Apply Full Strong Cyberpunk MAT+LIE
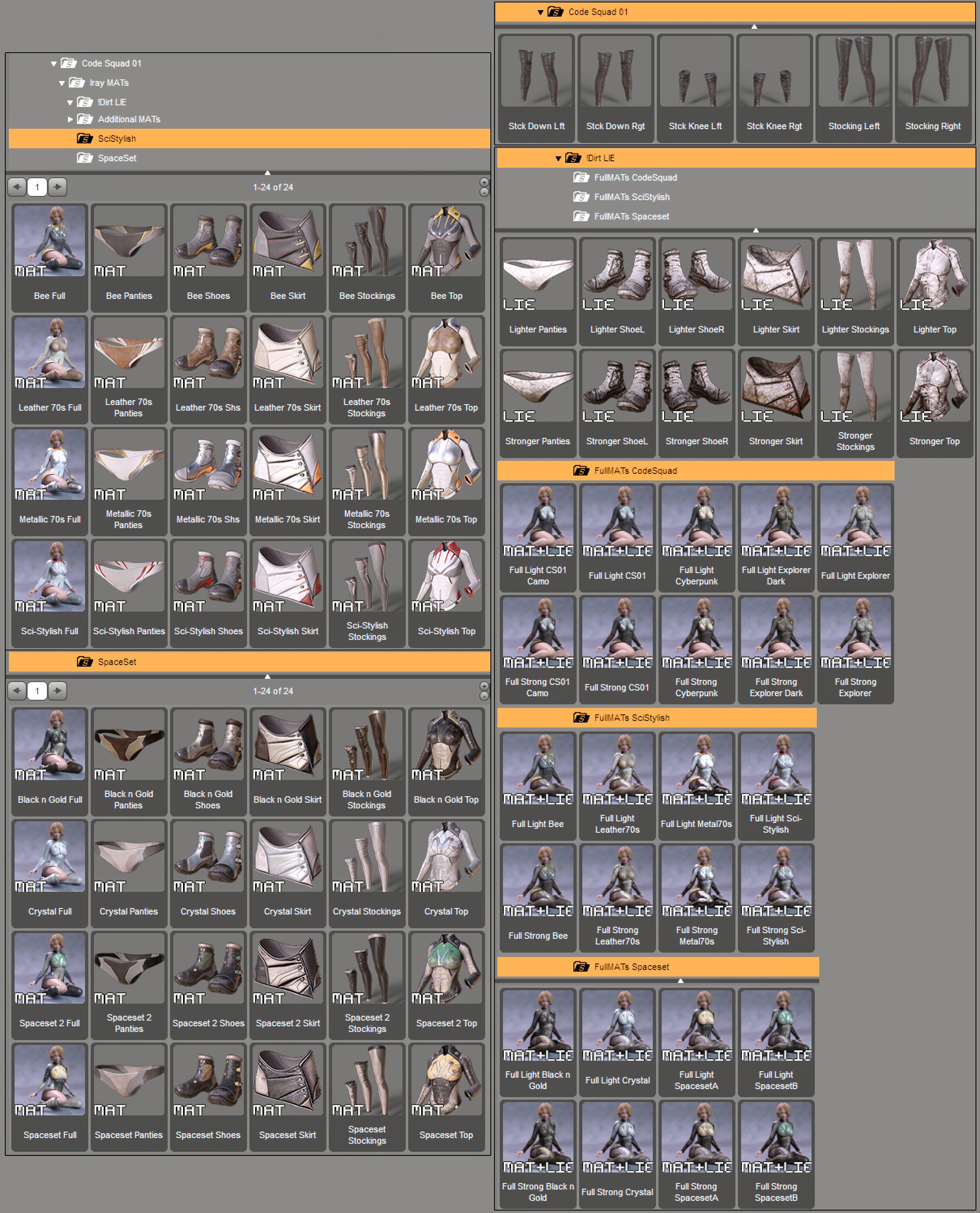 pyautogui.click(x=697, y=649)
